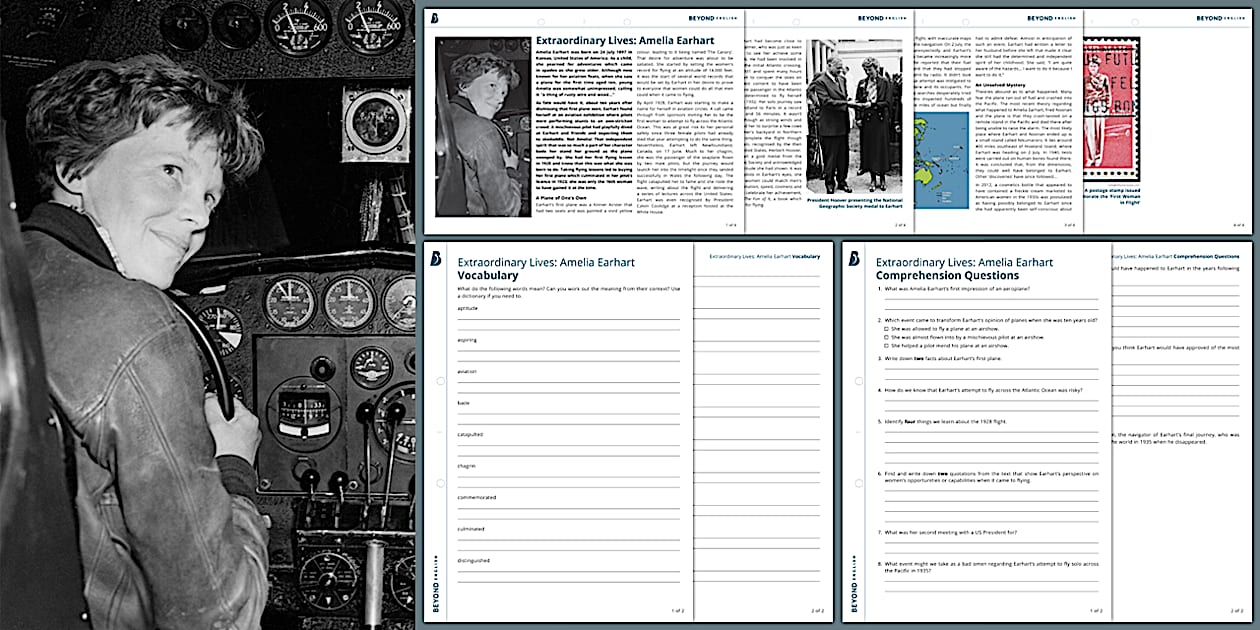Click the Beyond logo on the first article page

tap(436, 18)
